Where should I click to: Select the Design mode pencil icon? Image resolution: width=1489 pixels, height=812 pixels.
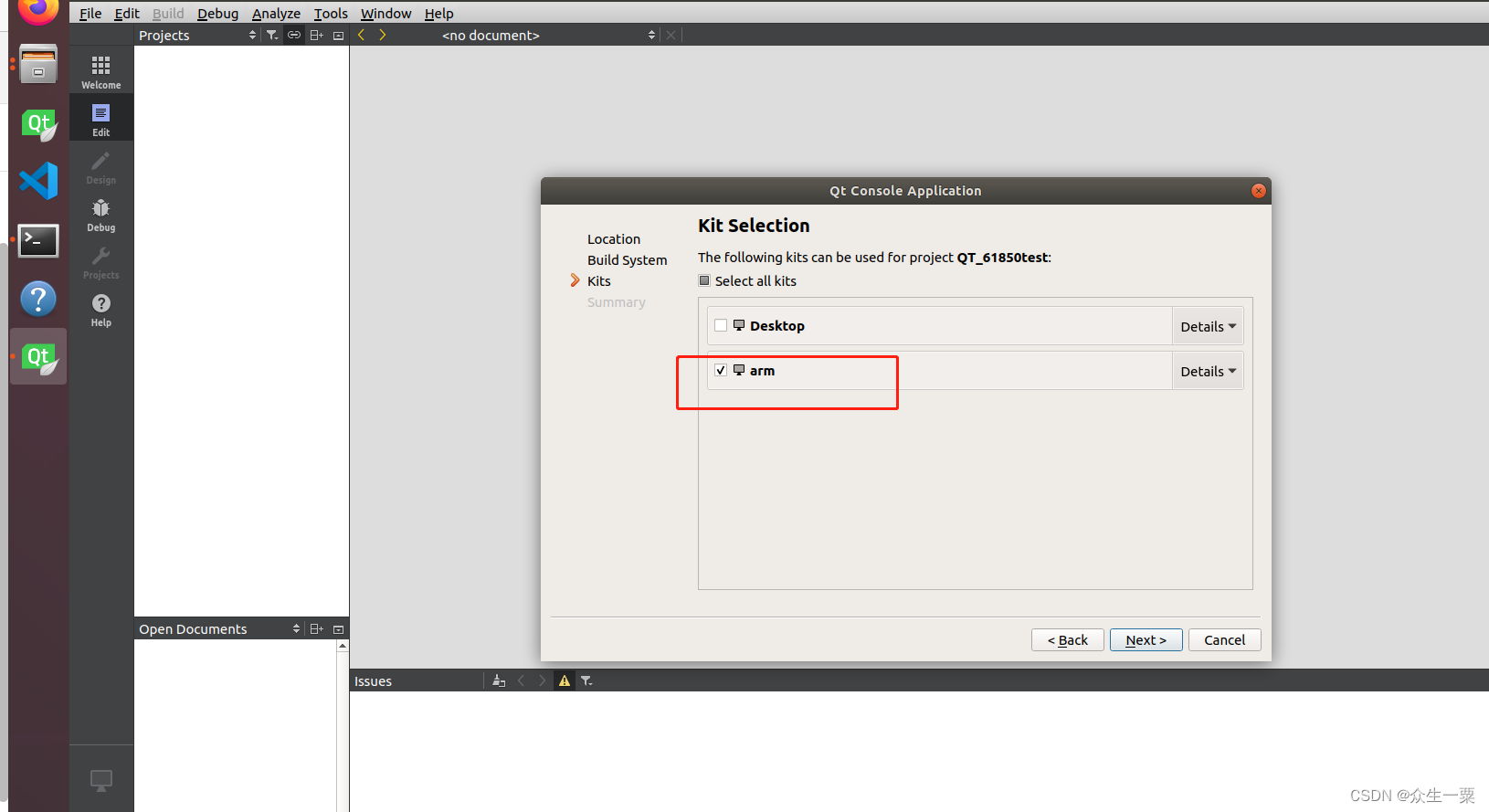click(x=100, y=166)
